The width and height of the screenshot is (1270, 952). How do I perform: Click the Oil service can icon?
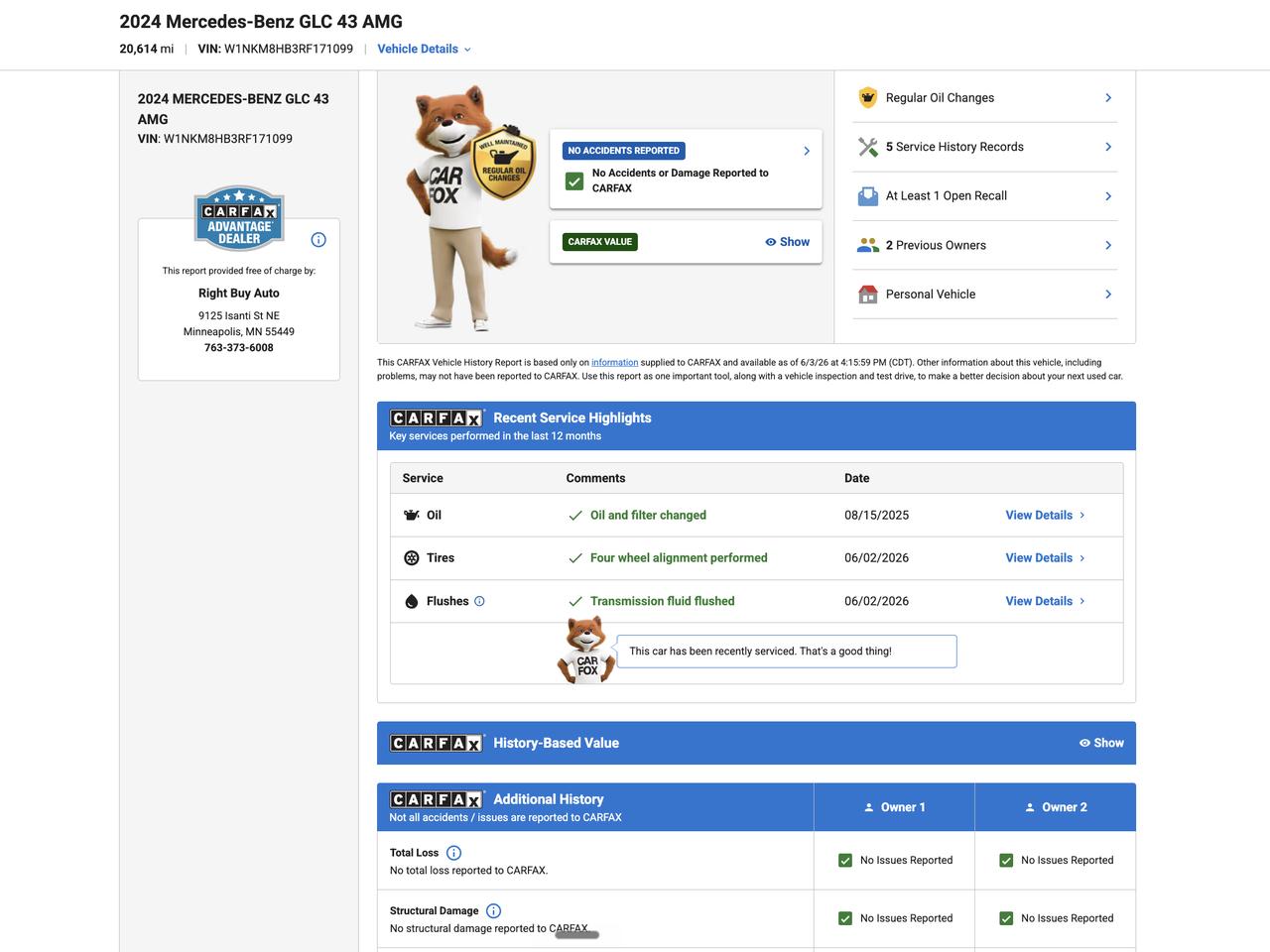click(x=412, y=516)
